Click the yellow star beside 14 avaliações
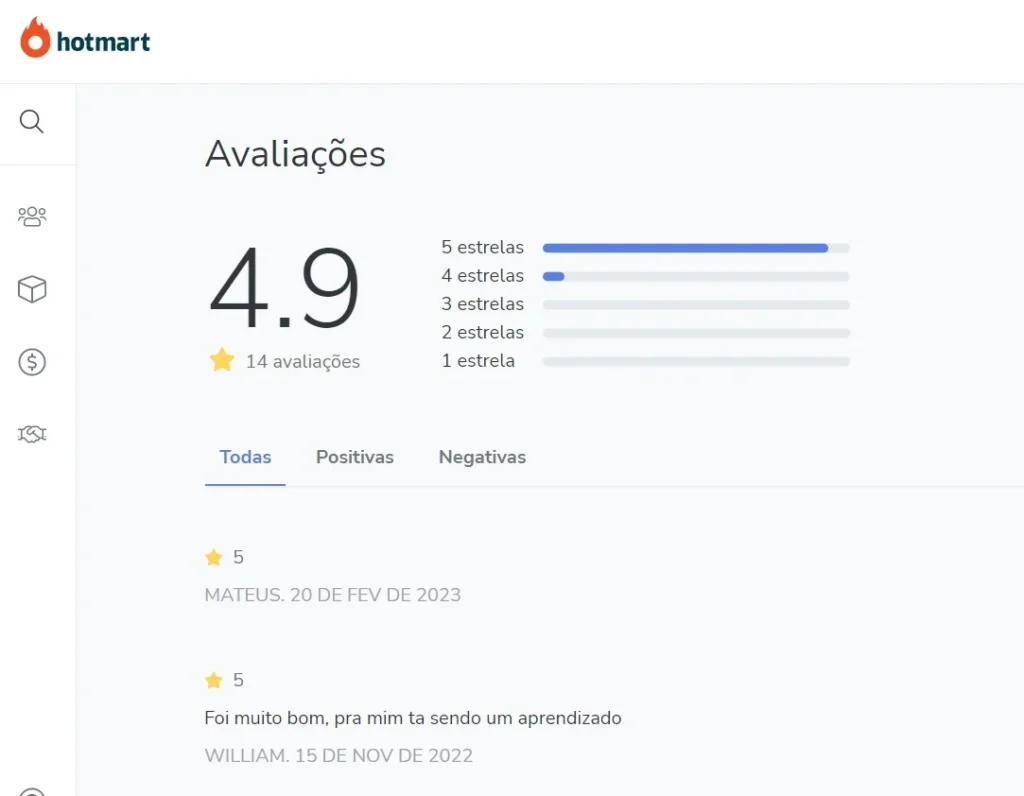Image resolution: width=1024 pixels, height=796 pixels. (x=222, y=360)
